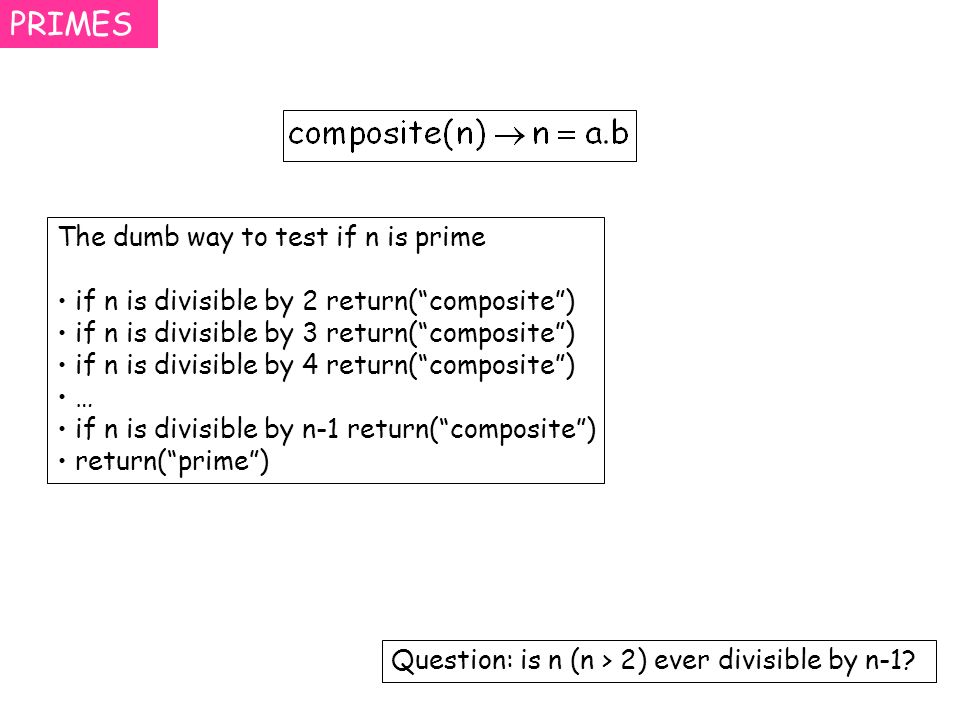Click the ellipsis bullet line

pos(76,399)
